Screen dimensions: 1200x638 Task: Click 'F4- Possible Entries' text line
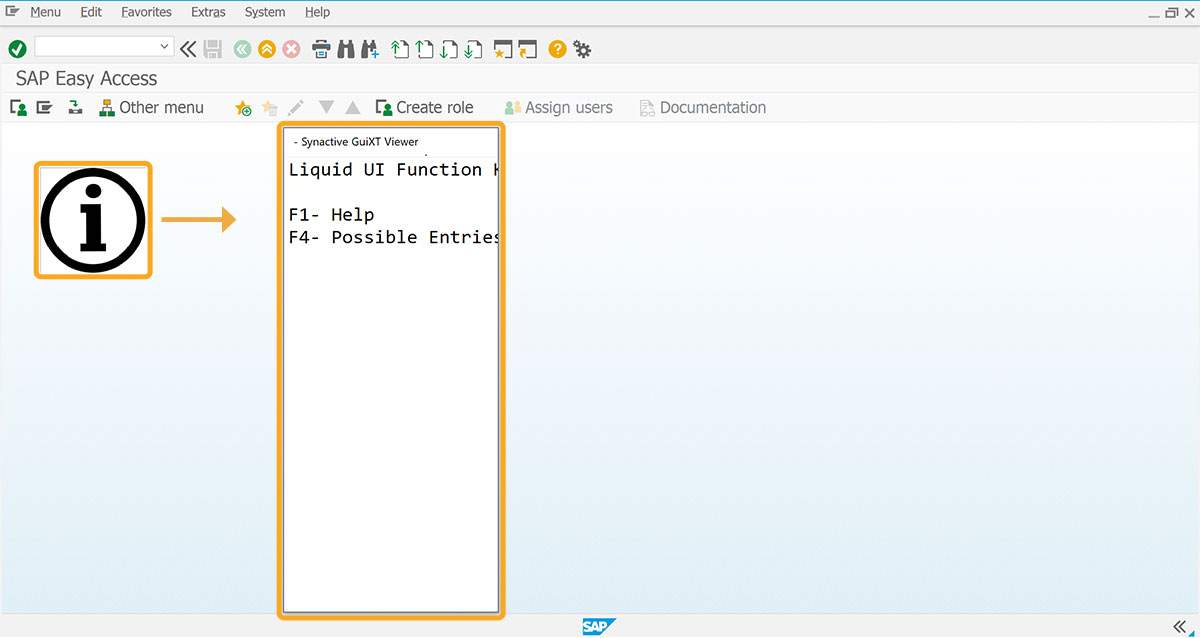click(393, 237)
